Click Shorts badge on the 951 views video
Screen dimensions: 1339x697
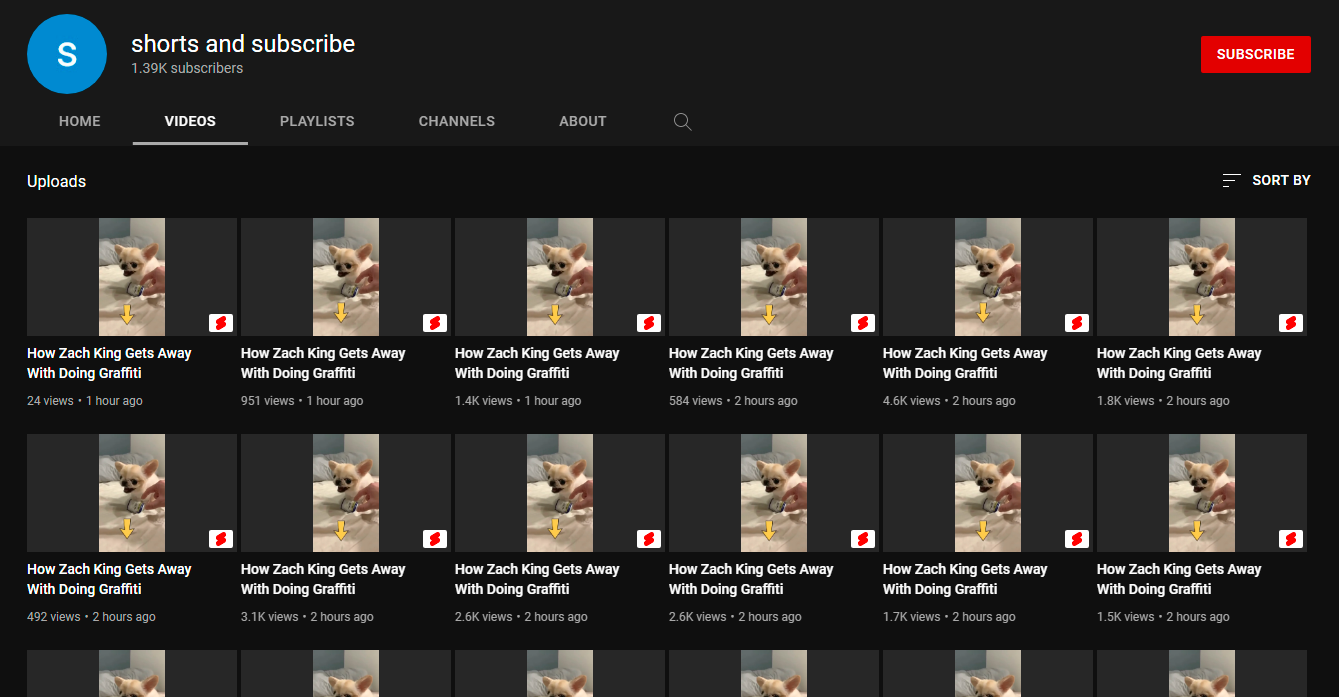(435, 323)
